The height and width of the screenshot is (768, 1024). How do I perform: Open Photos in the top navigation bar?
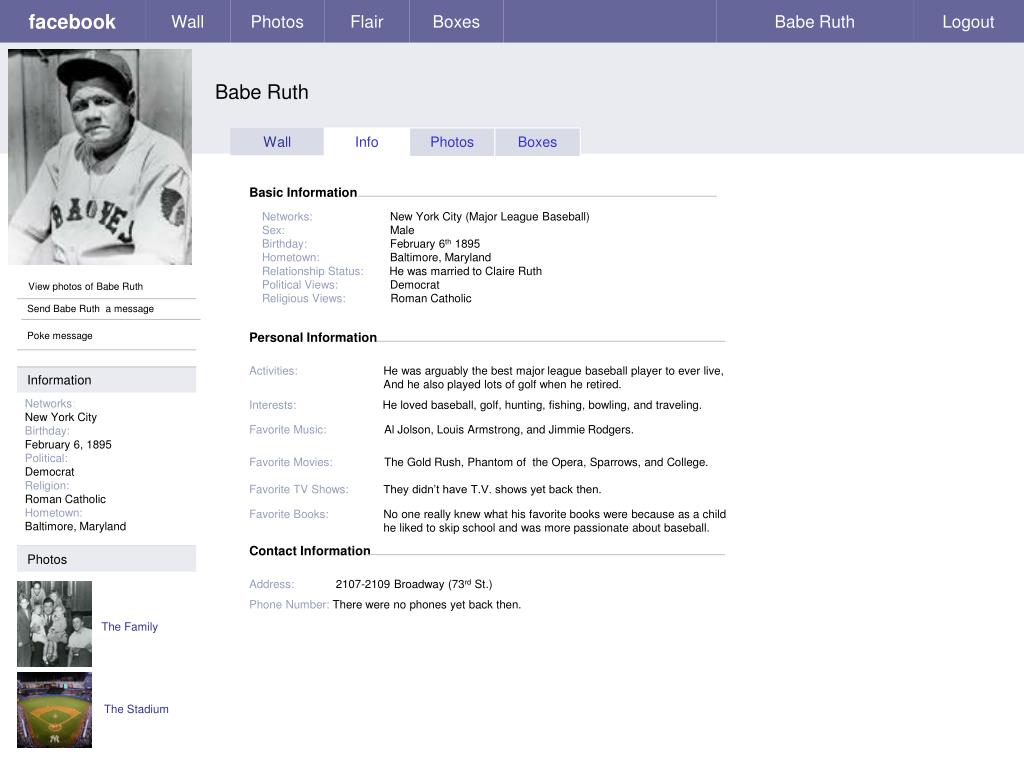click(277, 22)
